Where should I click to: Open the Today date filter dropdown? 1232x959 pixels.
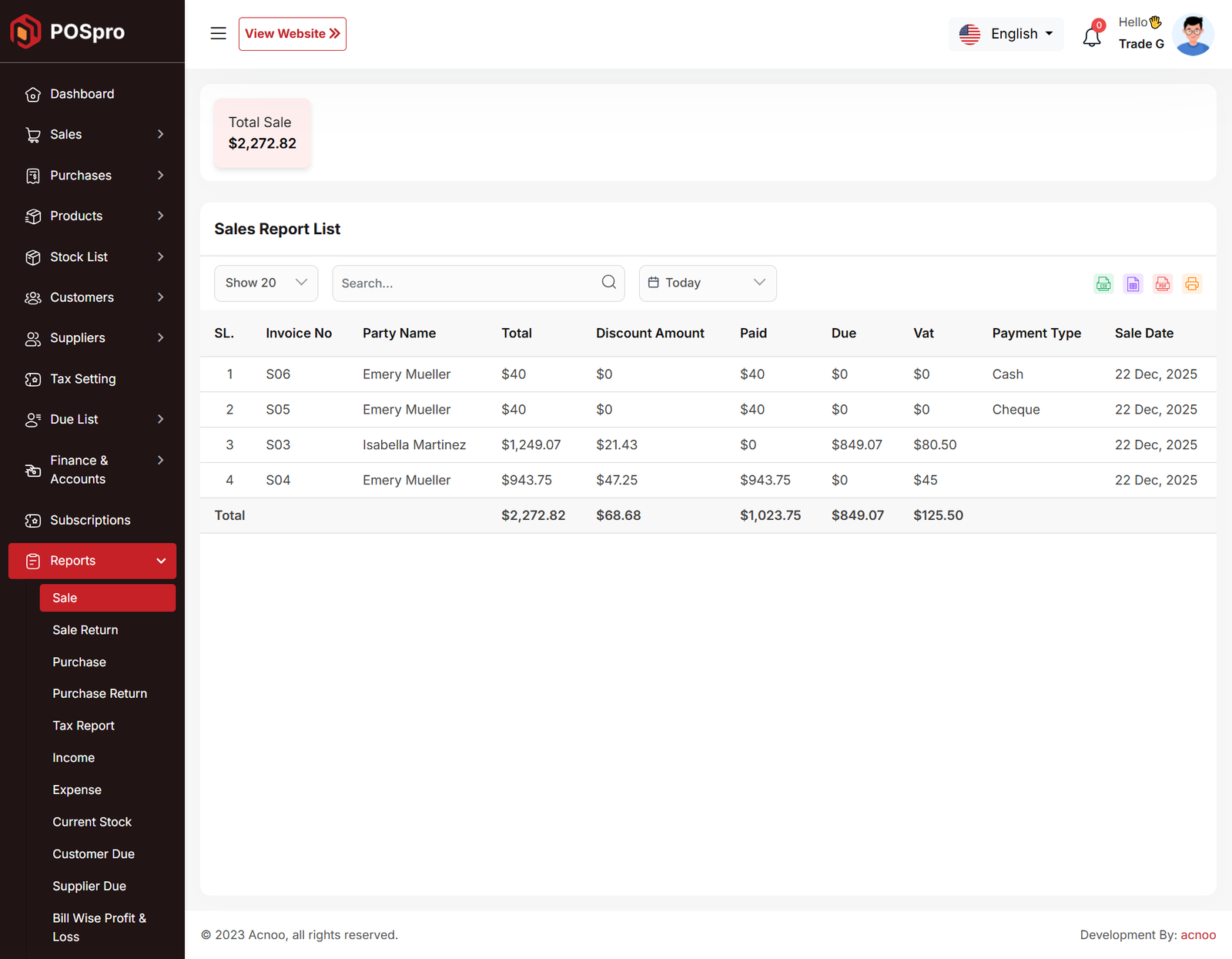(707, 283)
